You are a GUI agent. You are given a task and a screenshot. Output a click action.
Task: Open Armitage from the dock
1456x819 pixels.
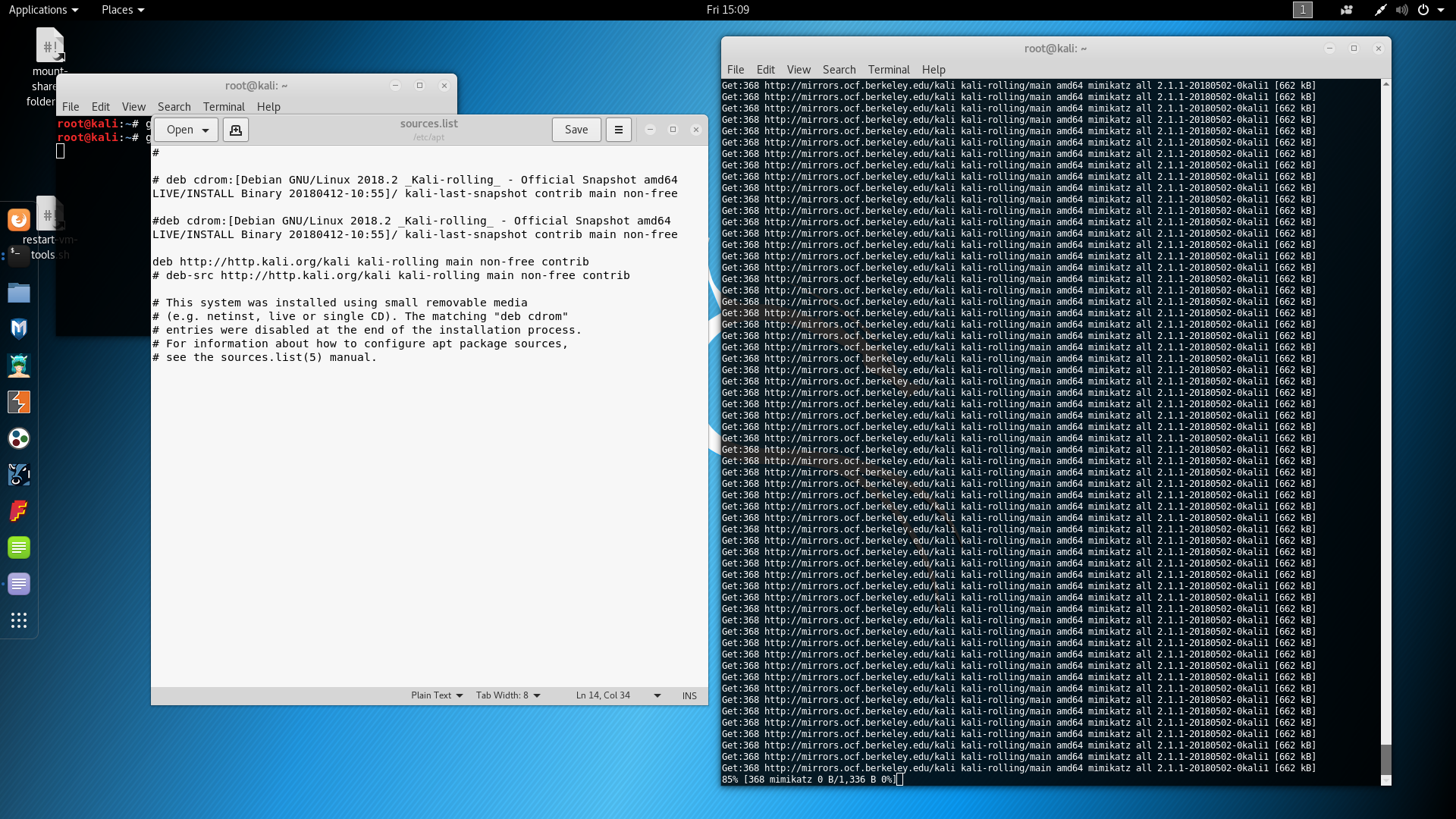click(19, 366)
